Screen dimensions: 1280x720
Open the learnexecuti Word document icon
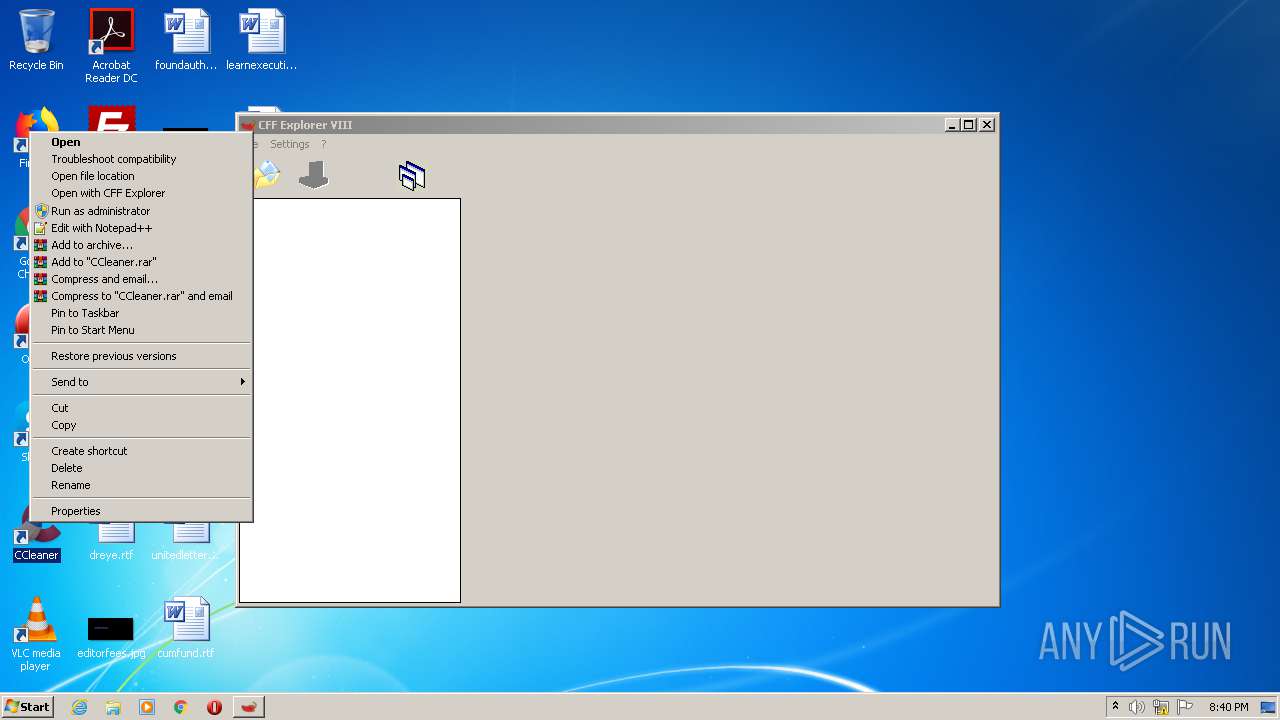pyautogui.click(x=262, y=40)
